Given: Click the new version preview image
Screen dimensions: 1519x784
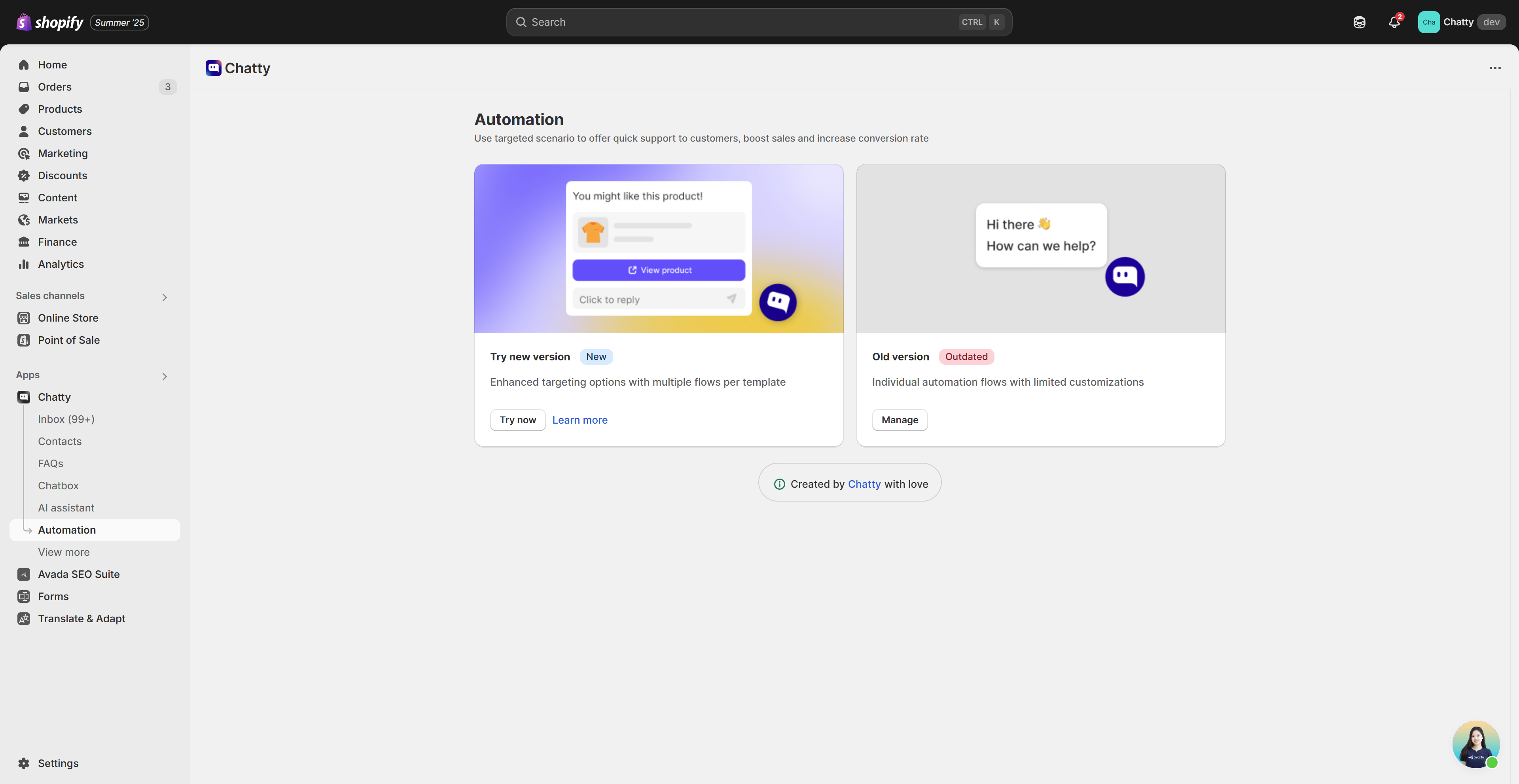Looking at the screenshot, I should coord(659,248).
